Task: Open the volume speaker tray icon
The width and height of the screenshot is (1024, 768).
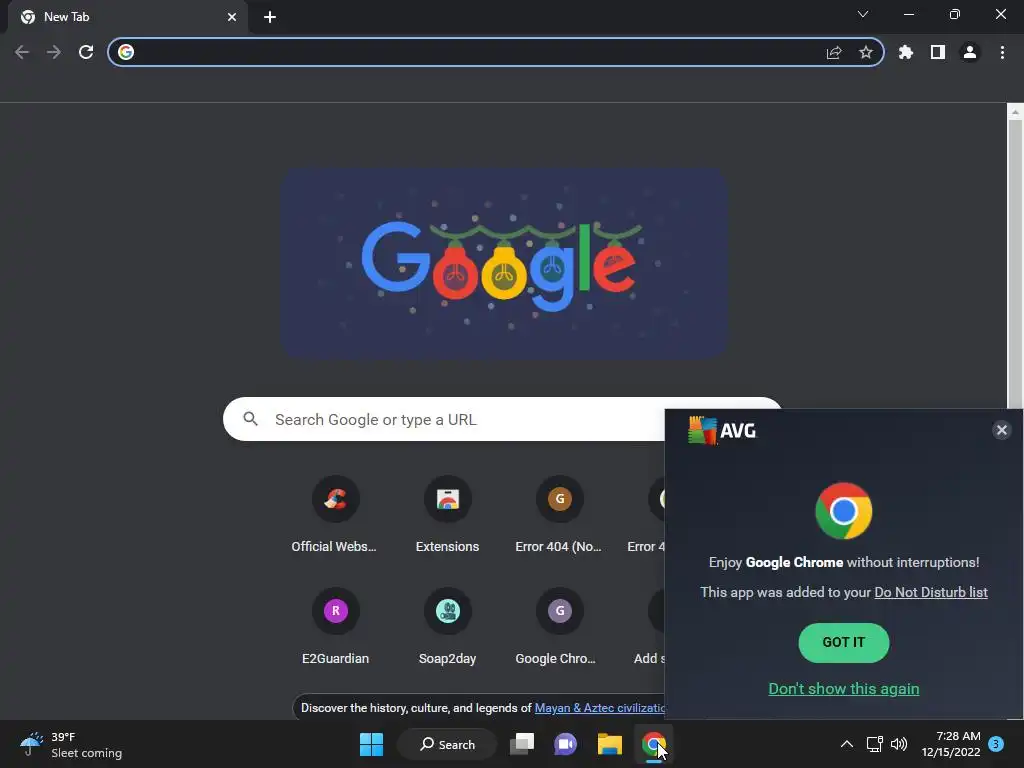Action: pos(899,744)
